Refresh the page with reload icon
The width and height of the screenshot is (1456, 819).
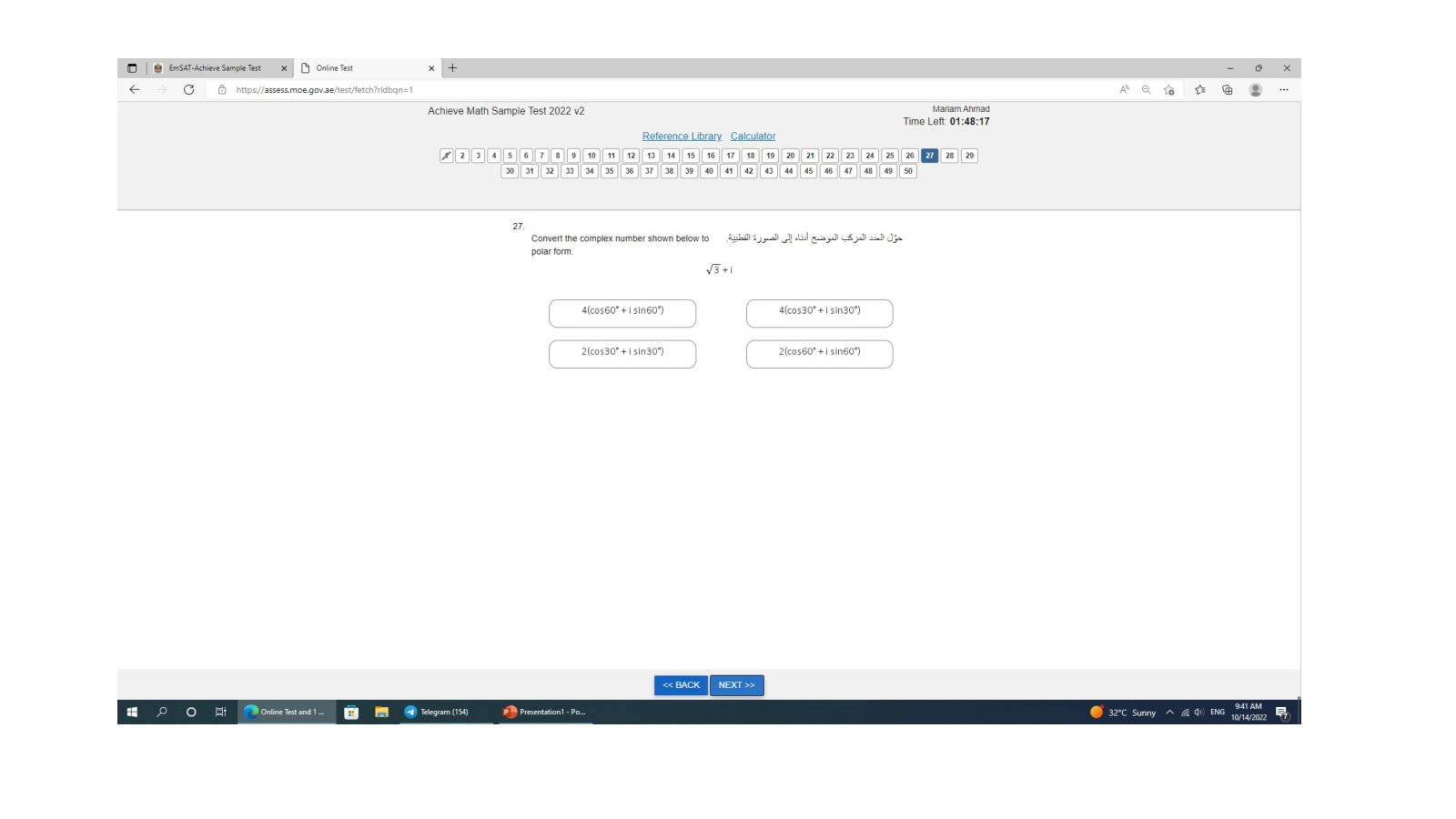pyautogui.click(x=188, y=89)
